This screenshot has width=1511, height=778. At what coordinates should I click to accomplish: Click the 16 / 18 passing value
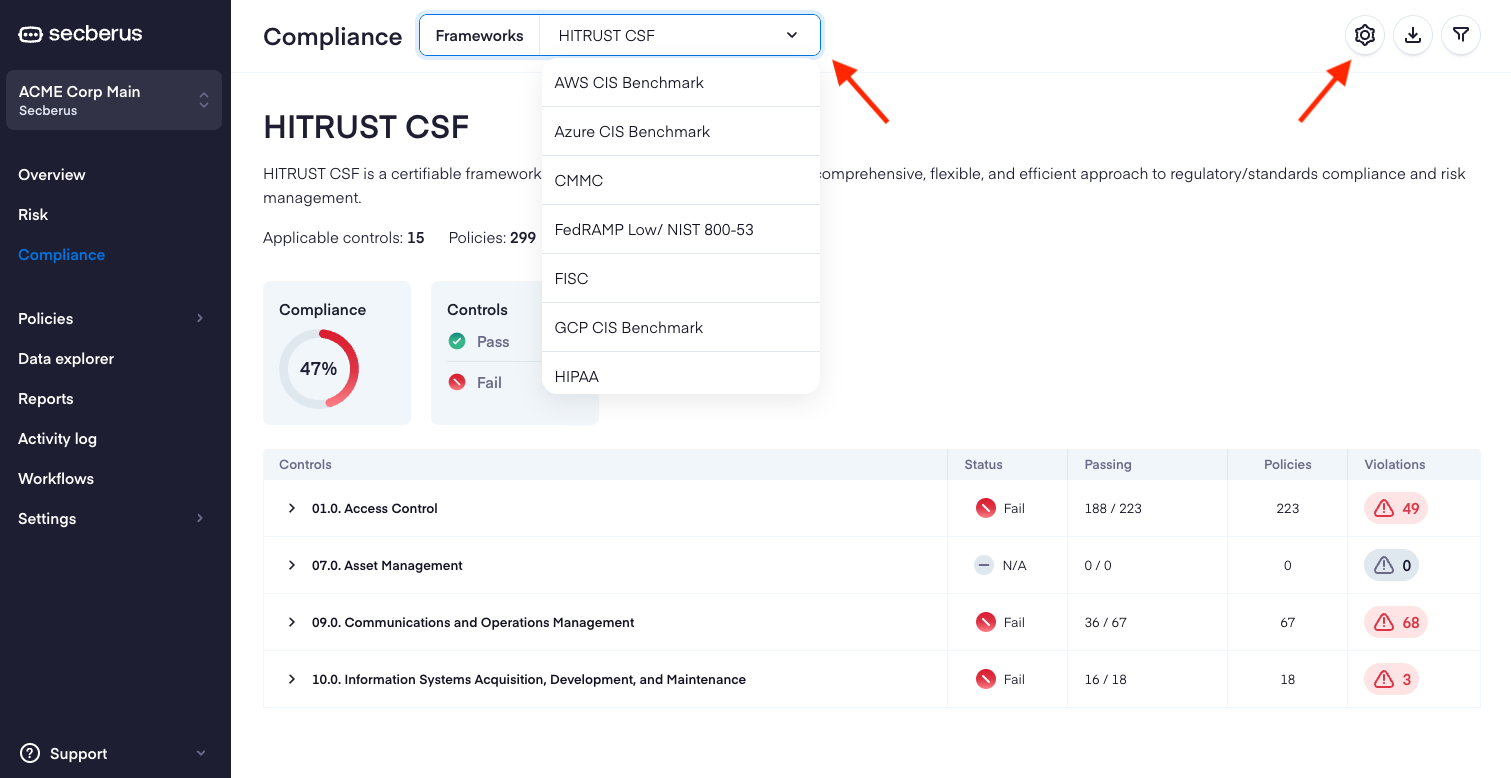(1105, 679)
